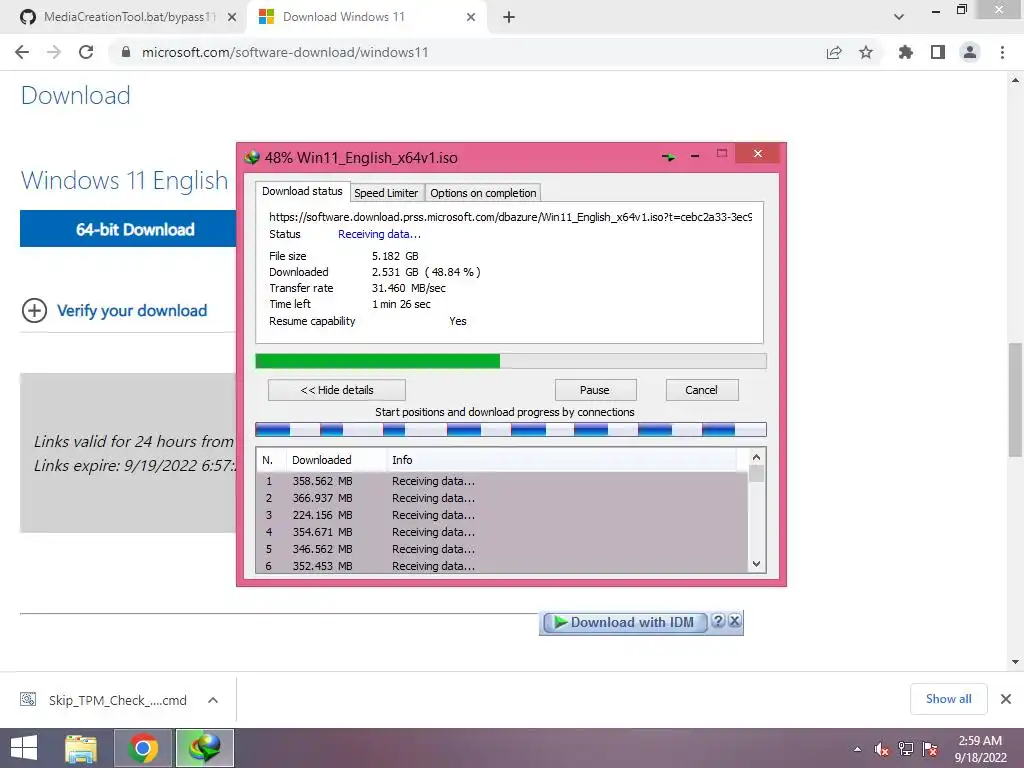Pause the Win11 ISO download
The image size is (1024, 768).
tap(595, 390)
